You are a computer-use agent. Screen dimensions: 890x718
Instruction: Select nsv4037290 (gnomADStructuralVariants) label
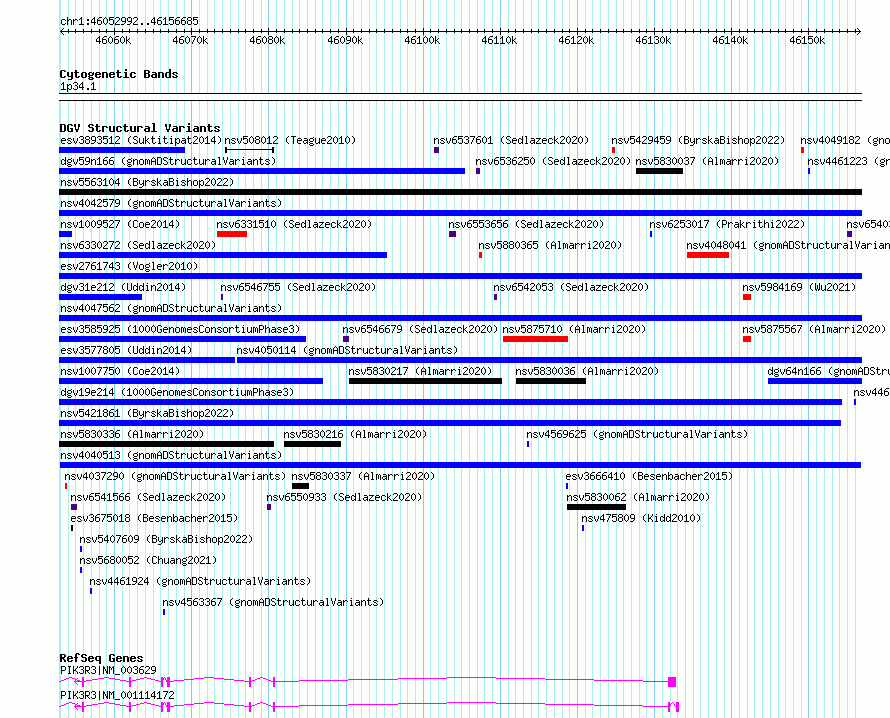coord(175,476)
